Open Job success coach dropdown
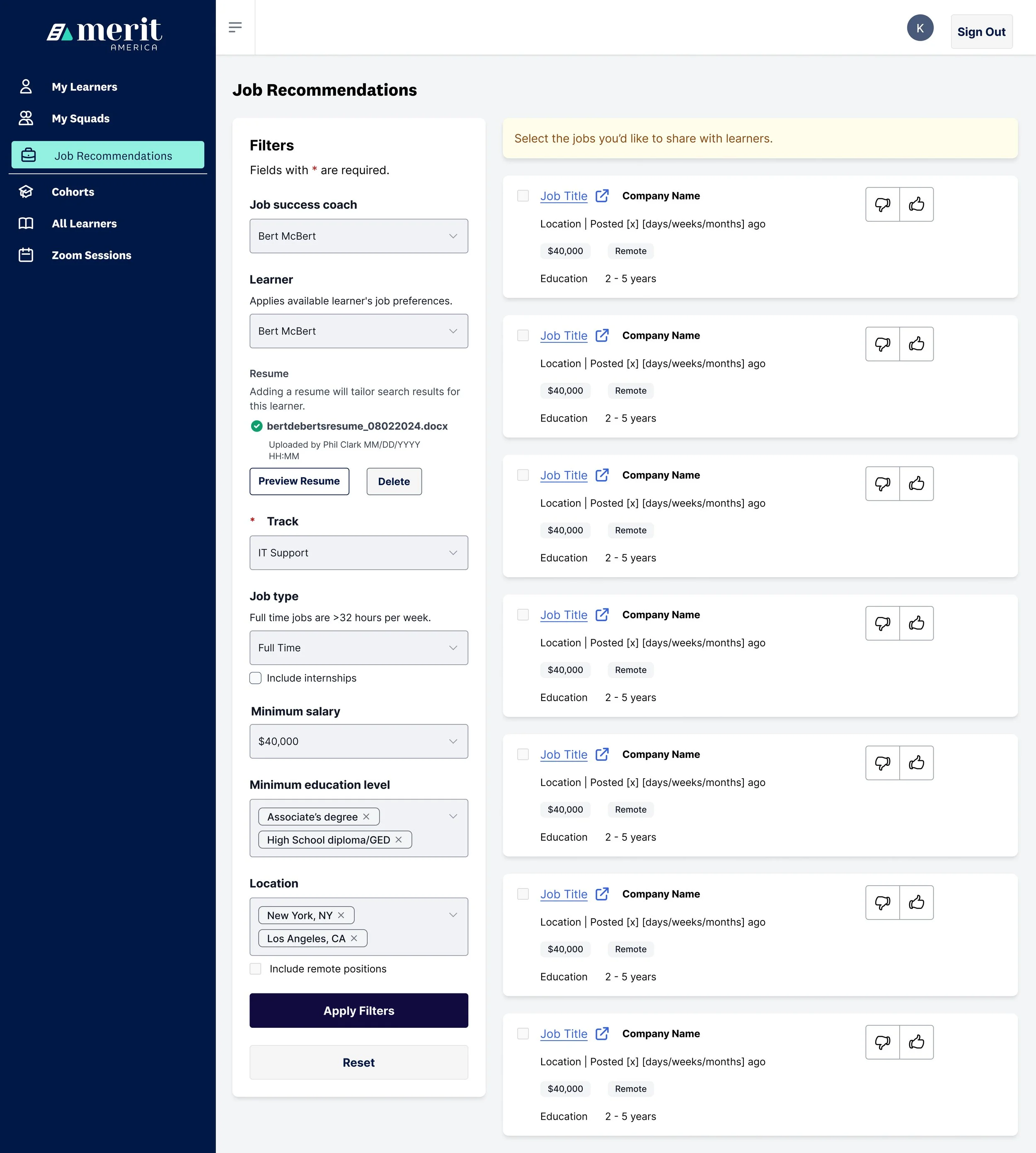The image size is (1036, 1153). [x=358, y=236]
